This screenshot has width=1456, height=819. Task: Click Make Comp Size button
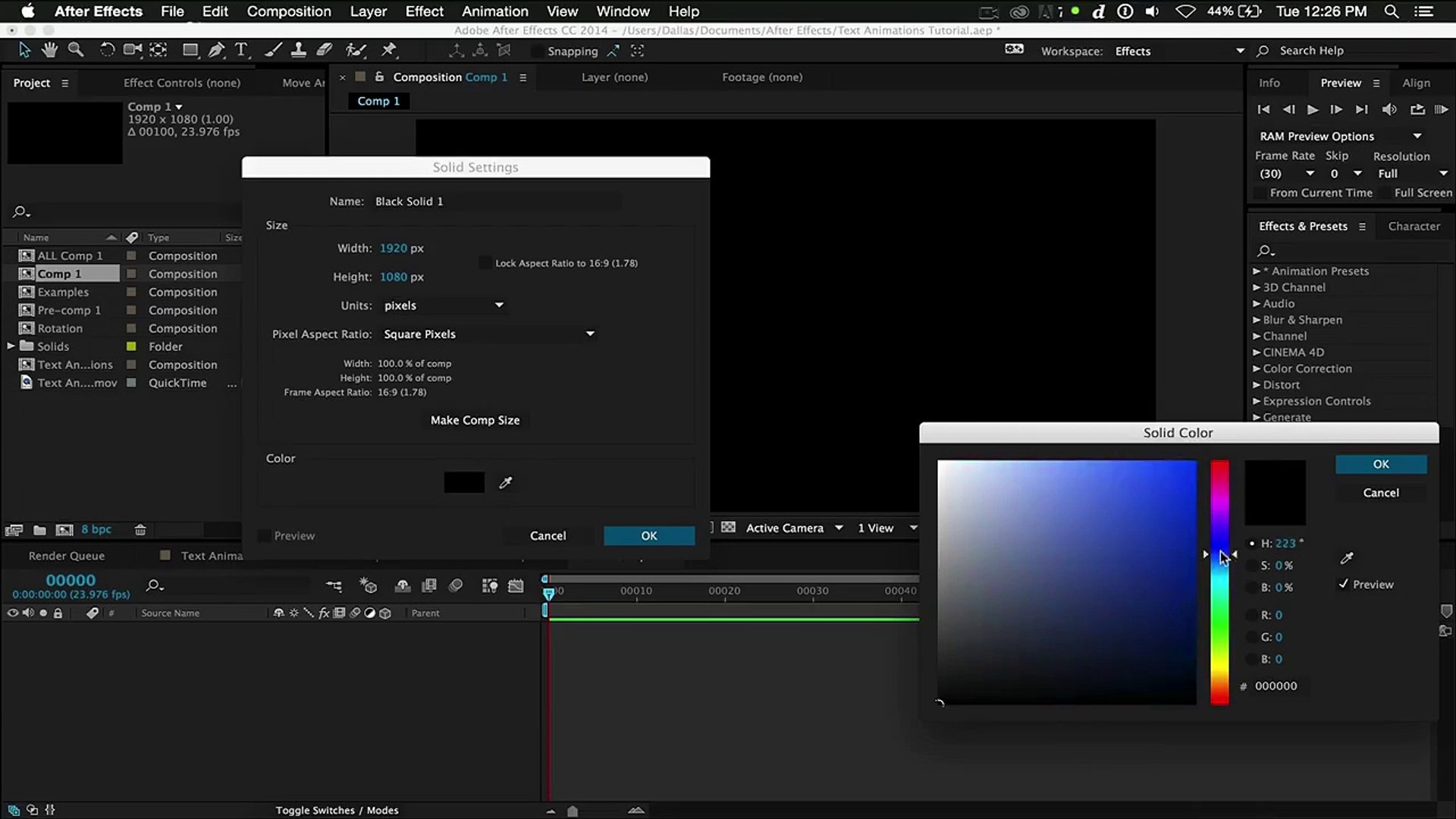475,420
